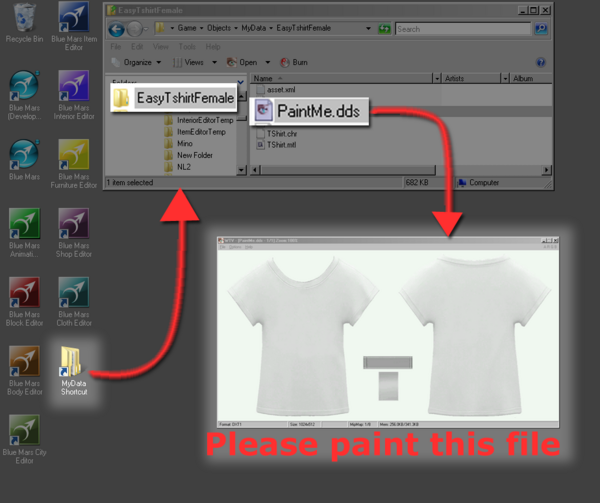Open the Views dropdown
600x503 pixels.
click(x=194, y=62)
